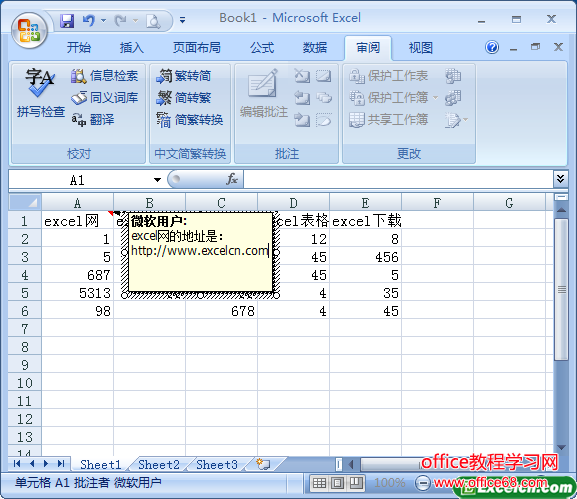Toggle show all comments icon
Viewport: 577px width, 499px height.
[x=324, y=98]
